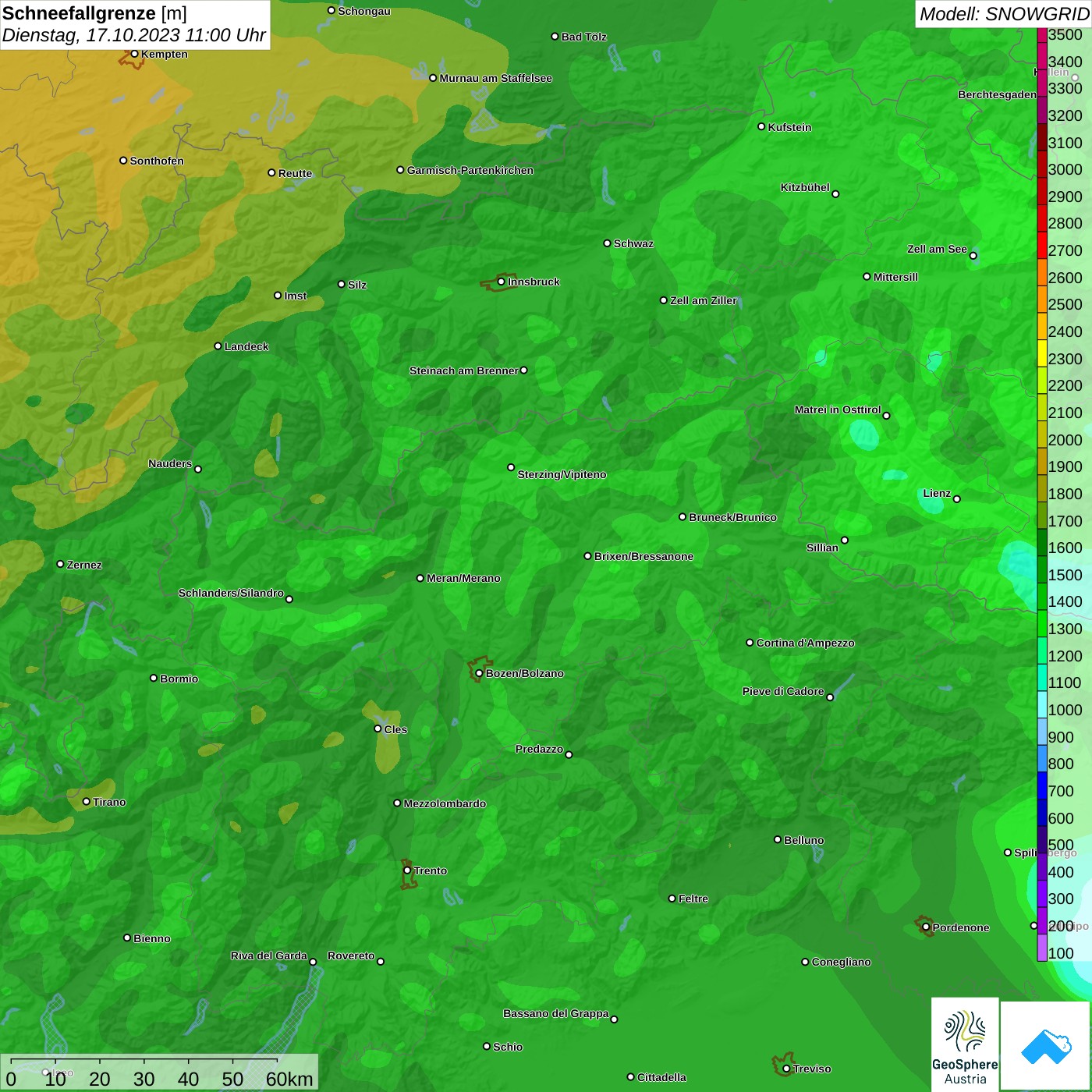Click the Sterzing/Vipiteno label
1092x1092 pixels.
point(562,474)
